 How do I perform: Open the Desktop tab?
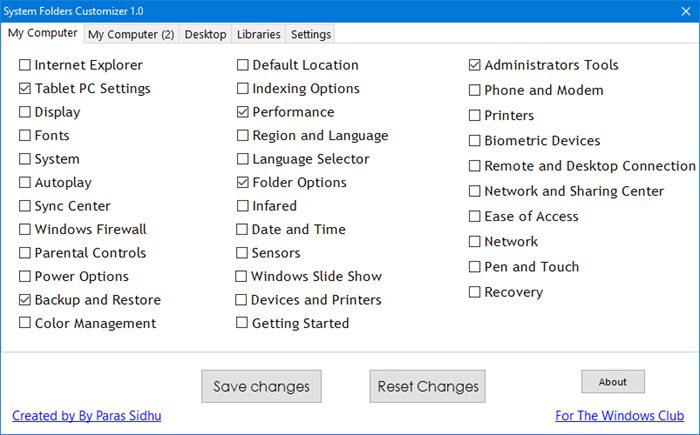[x=206, y=34]
